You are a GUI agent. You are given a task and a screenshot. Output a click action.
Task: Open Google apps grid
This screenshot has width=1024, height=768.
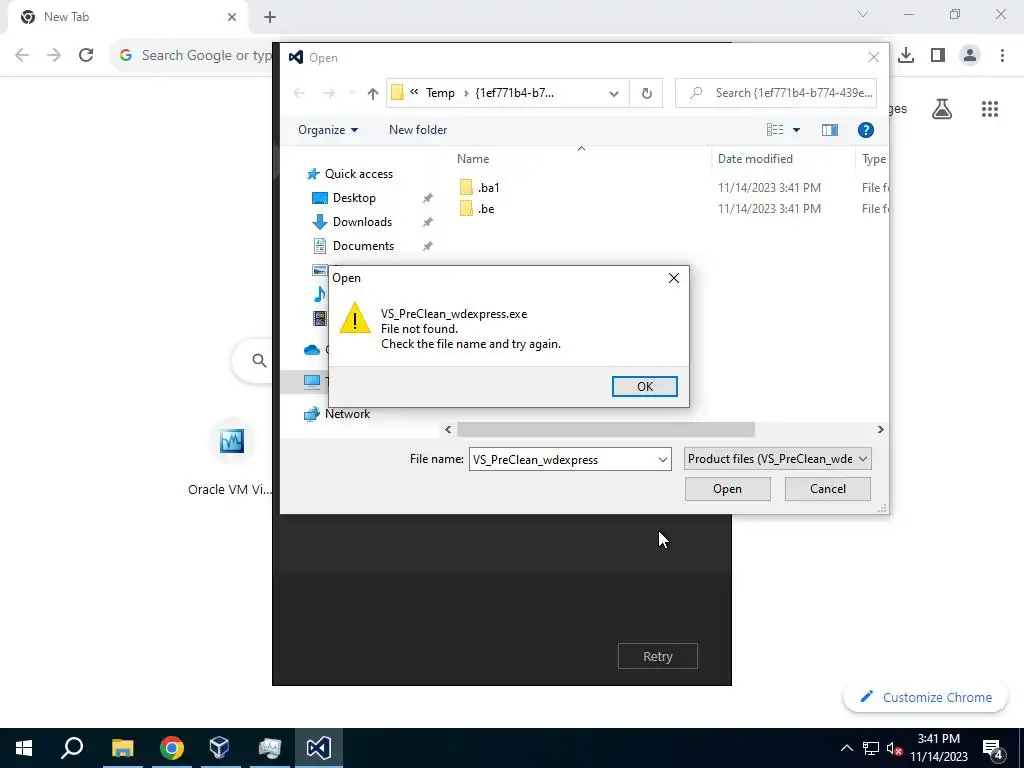coord(990,109)
